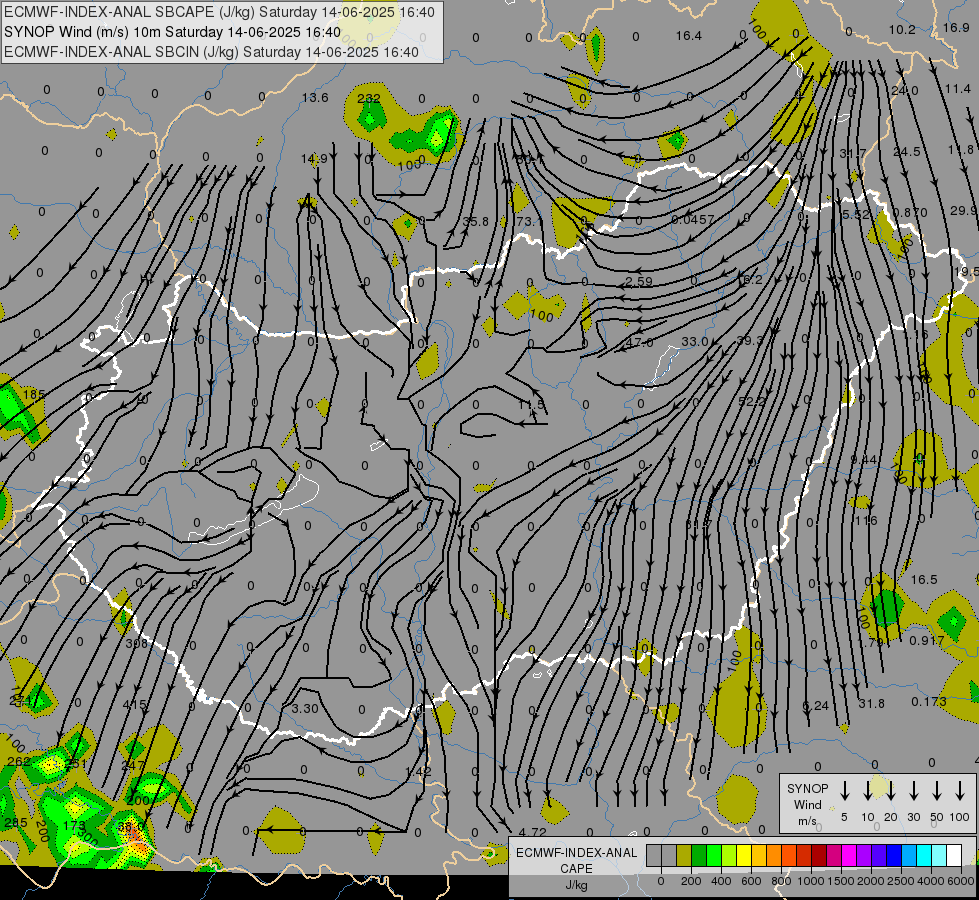
Task: Pick the dark green swatch in CAPE legend
Action: click(699, 856)
